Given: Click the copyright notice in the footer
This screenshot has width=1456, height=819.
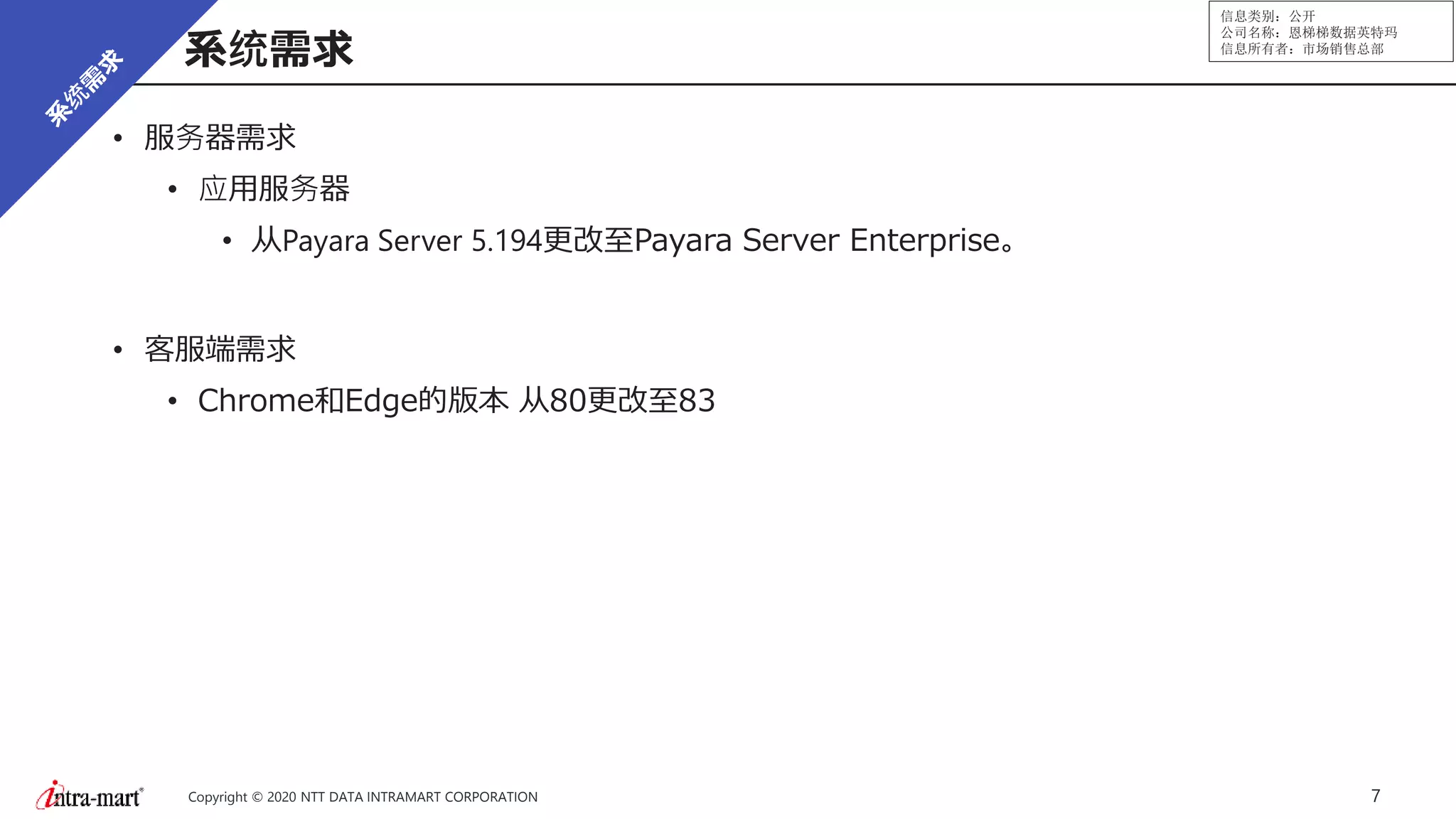Looking at the screenshot, I should coord(363,797).
